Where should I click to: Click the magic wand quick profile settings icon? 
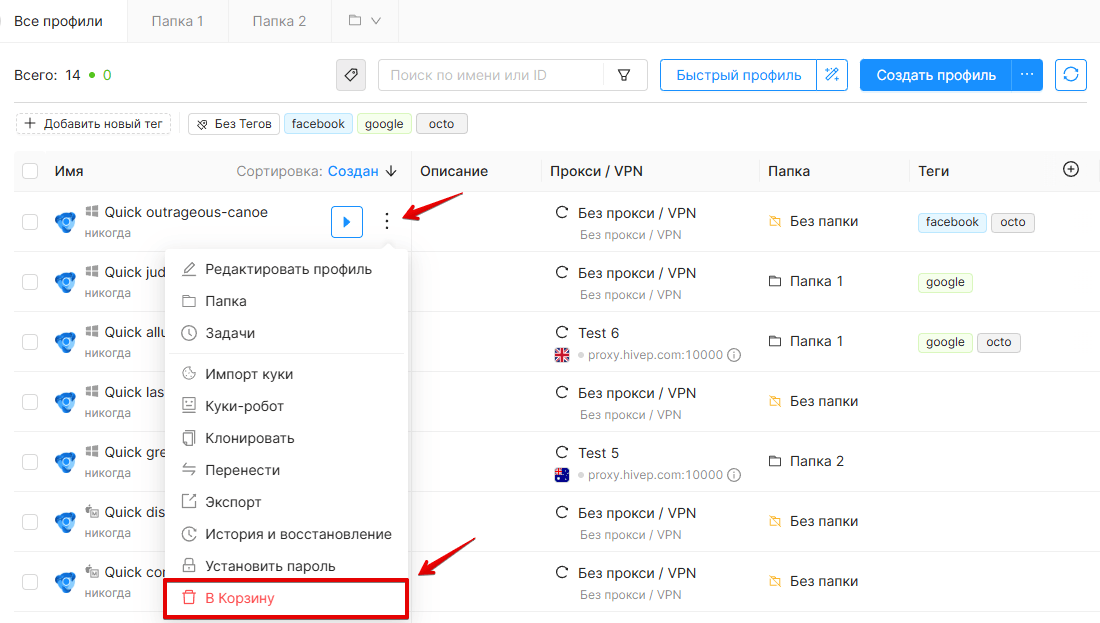pyautogui.click(x=832, y=75)
